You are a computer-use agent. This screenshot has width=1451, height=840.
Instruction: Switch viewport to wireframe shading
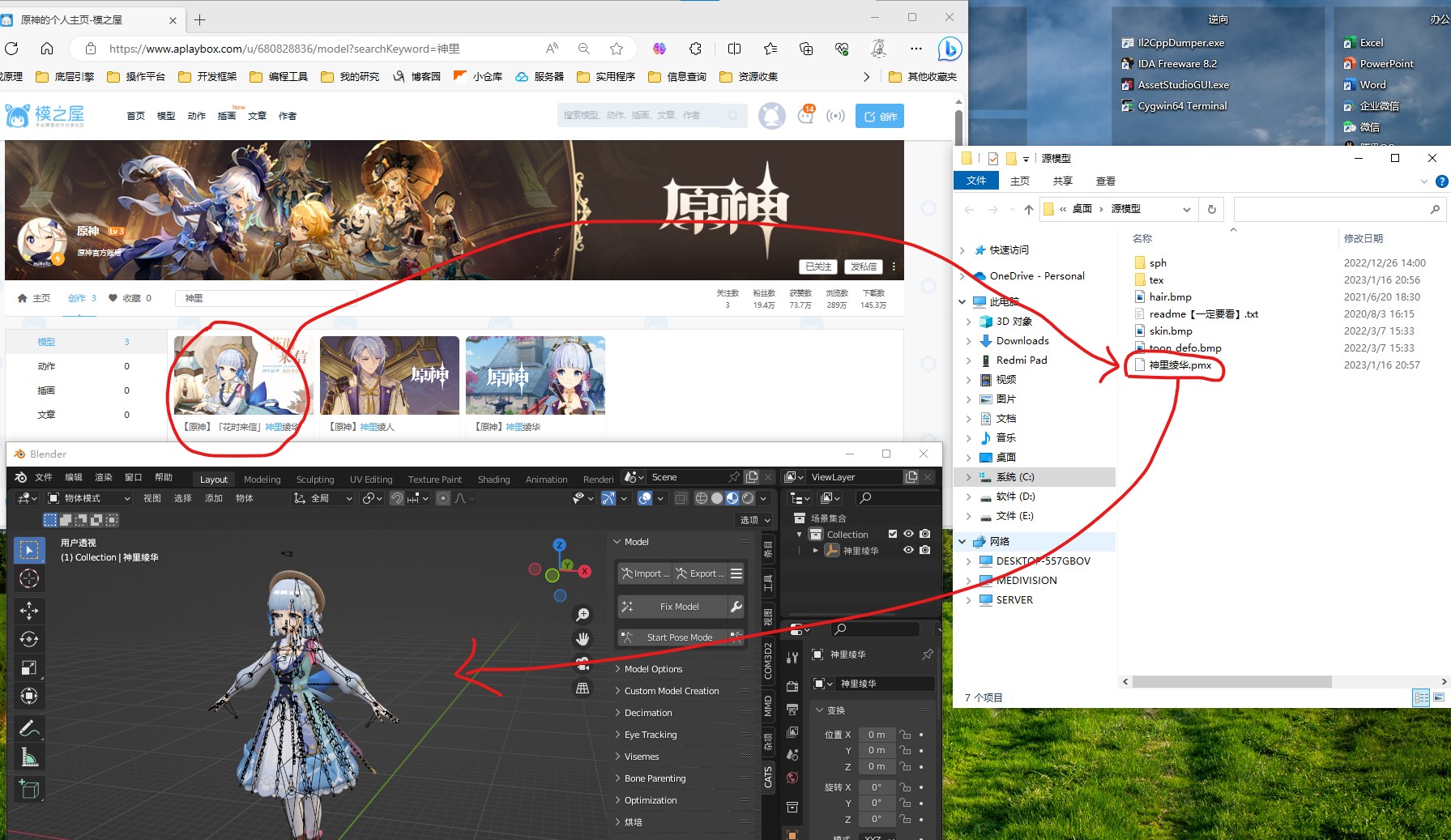(702, 498)
